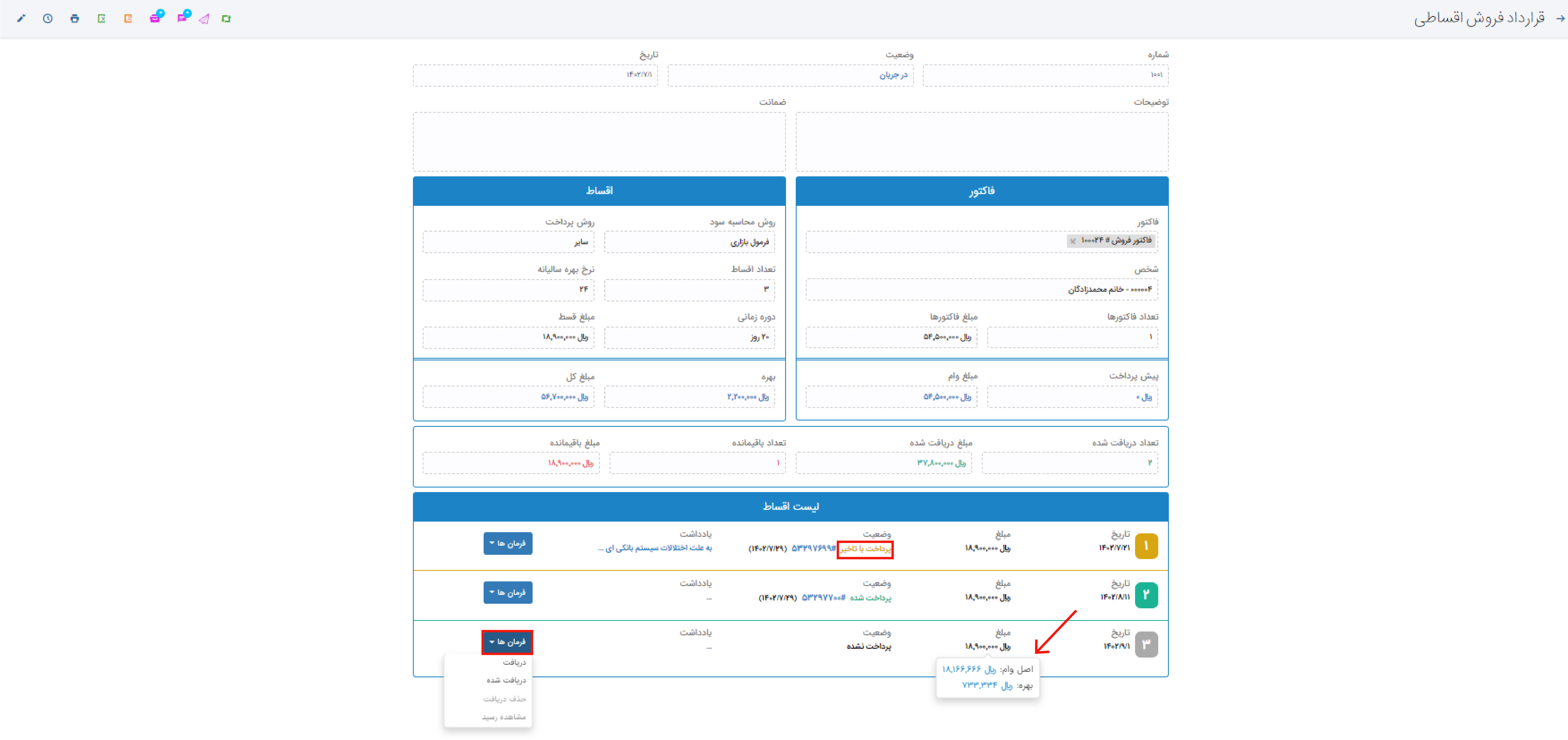Click note text به علت اختلالات سیستم بانکی
1568x740 pixels.
click(655, 548)
